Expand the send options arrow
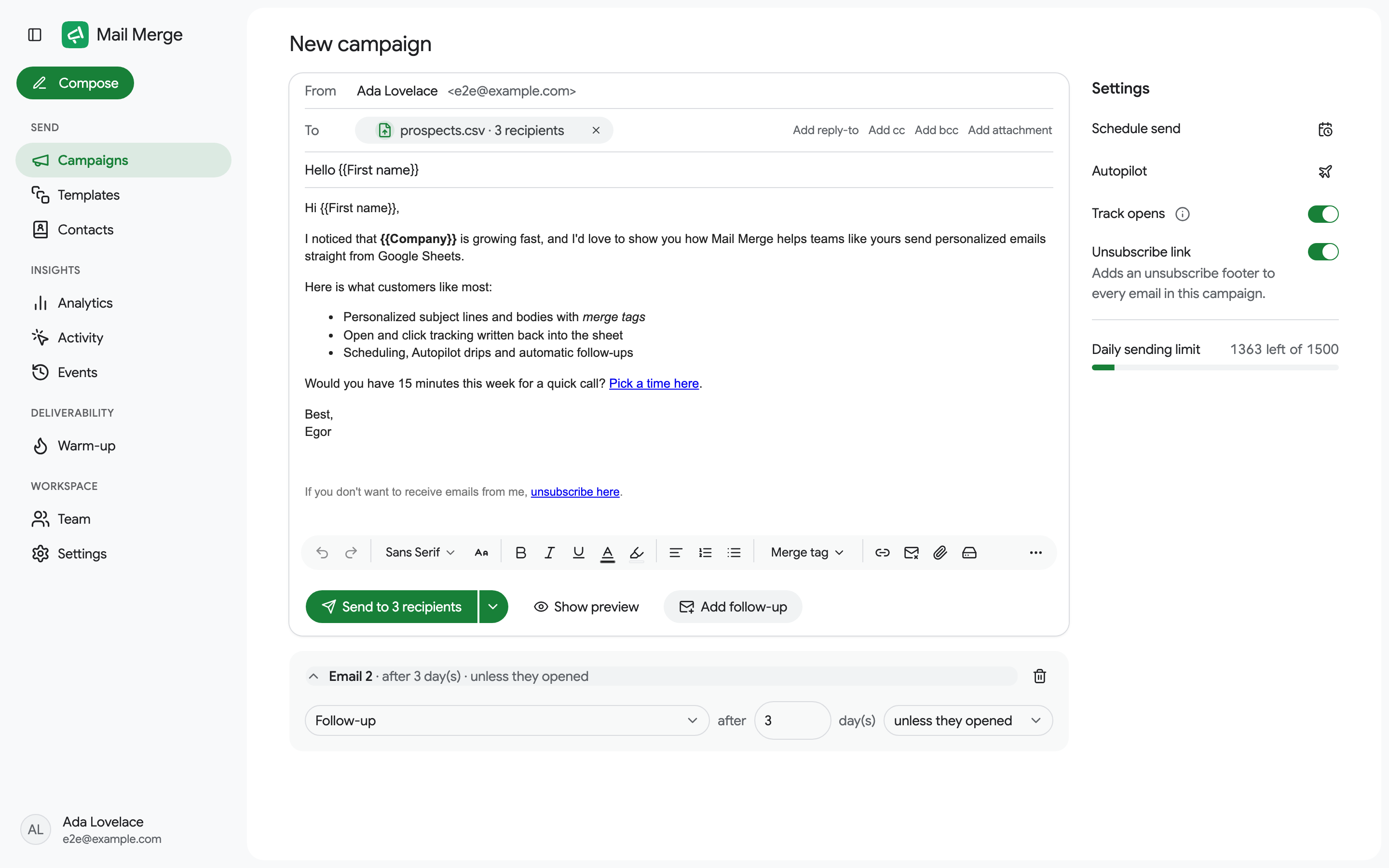Screen dimensions: 1389x868 pyautogui.click(x=493, y=606)
